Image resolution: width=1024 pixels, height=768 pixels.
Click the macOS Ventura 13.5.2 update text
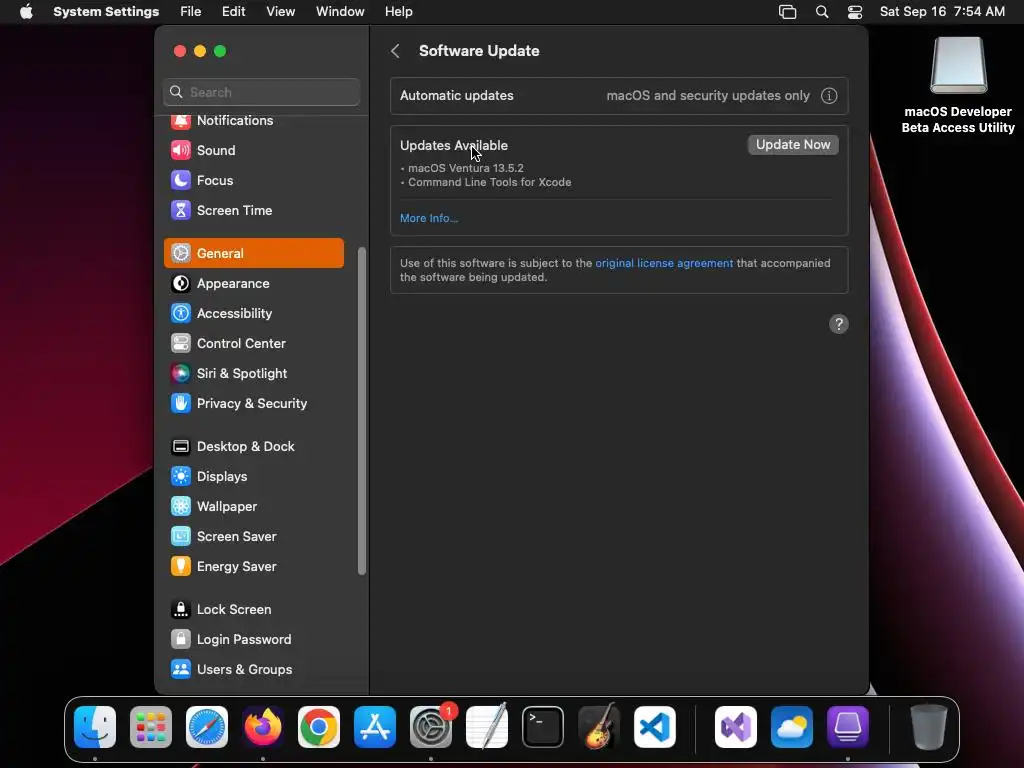(x=466, y=168)
